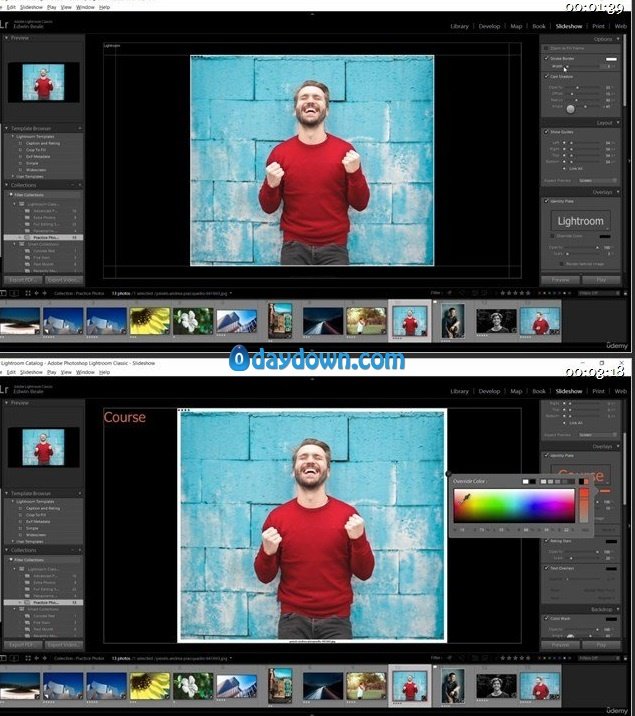Click the Widescreen template icon in the lower window

tap(20, 535)
